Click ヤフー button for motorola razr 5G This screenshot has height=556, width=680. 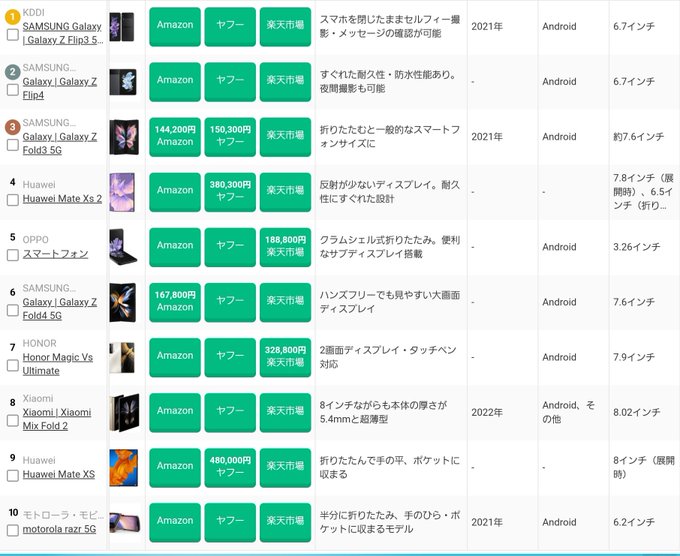click(x=230, y=522)
